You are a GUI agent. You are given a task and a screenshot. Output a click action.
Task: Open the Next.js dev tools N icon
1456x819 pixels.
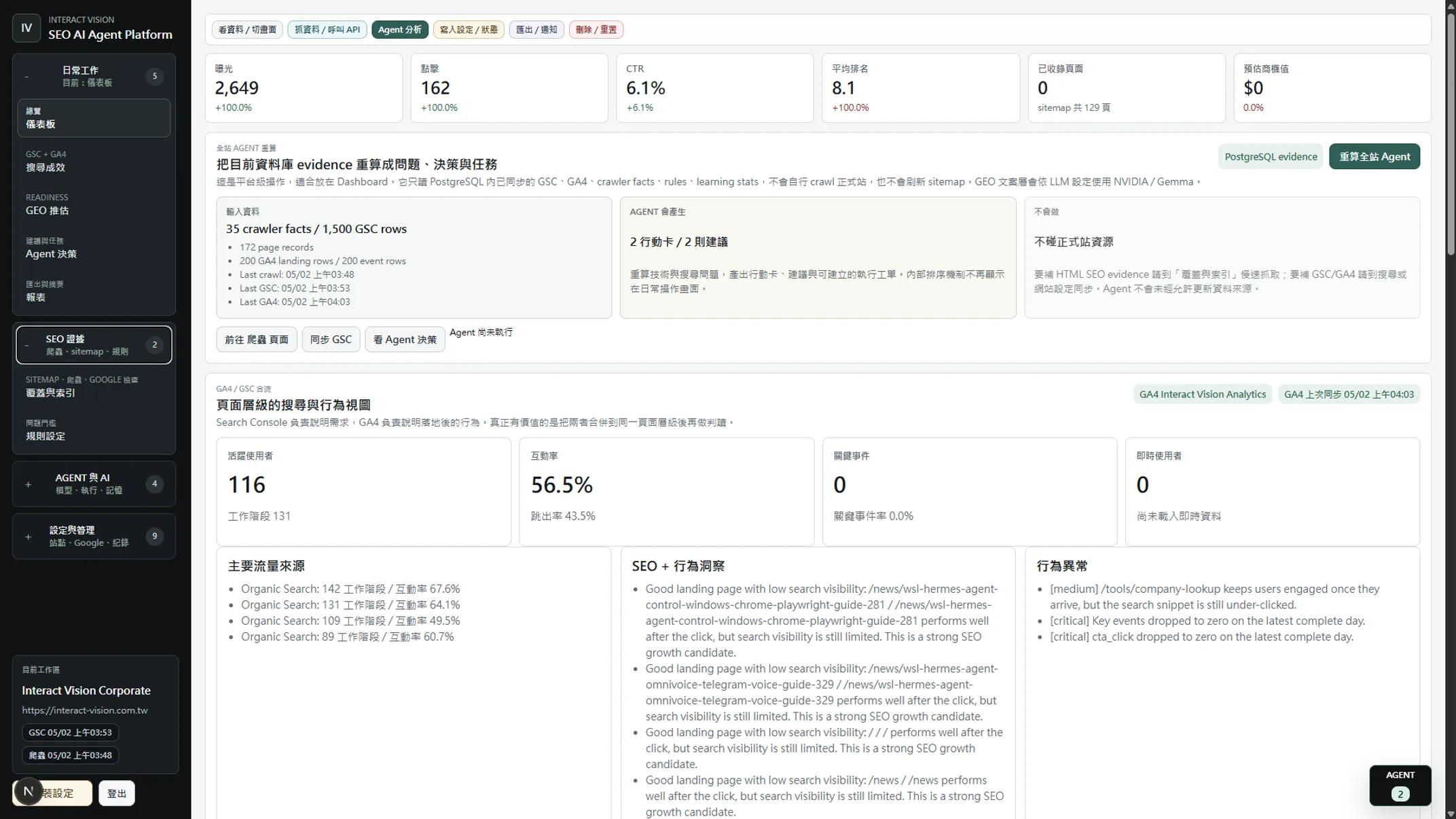(28, 791)
